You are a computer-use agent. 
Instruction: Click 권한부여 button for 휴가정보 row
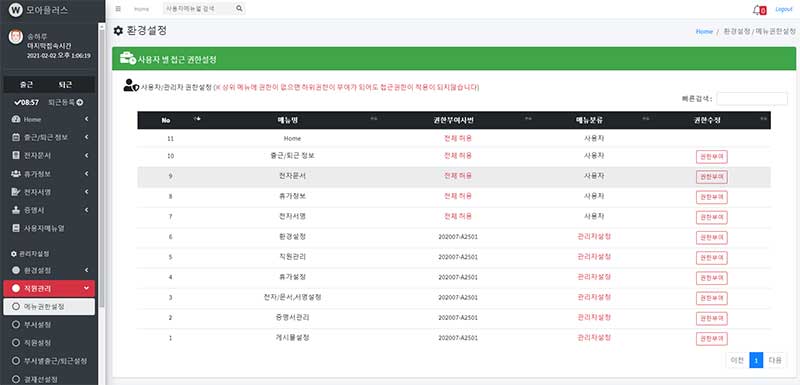click(712, 197)
